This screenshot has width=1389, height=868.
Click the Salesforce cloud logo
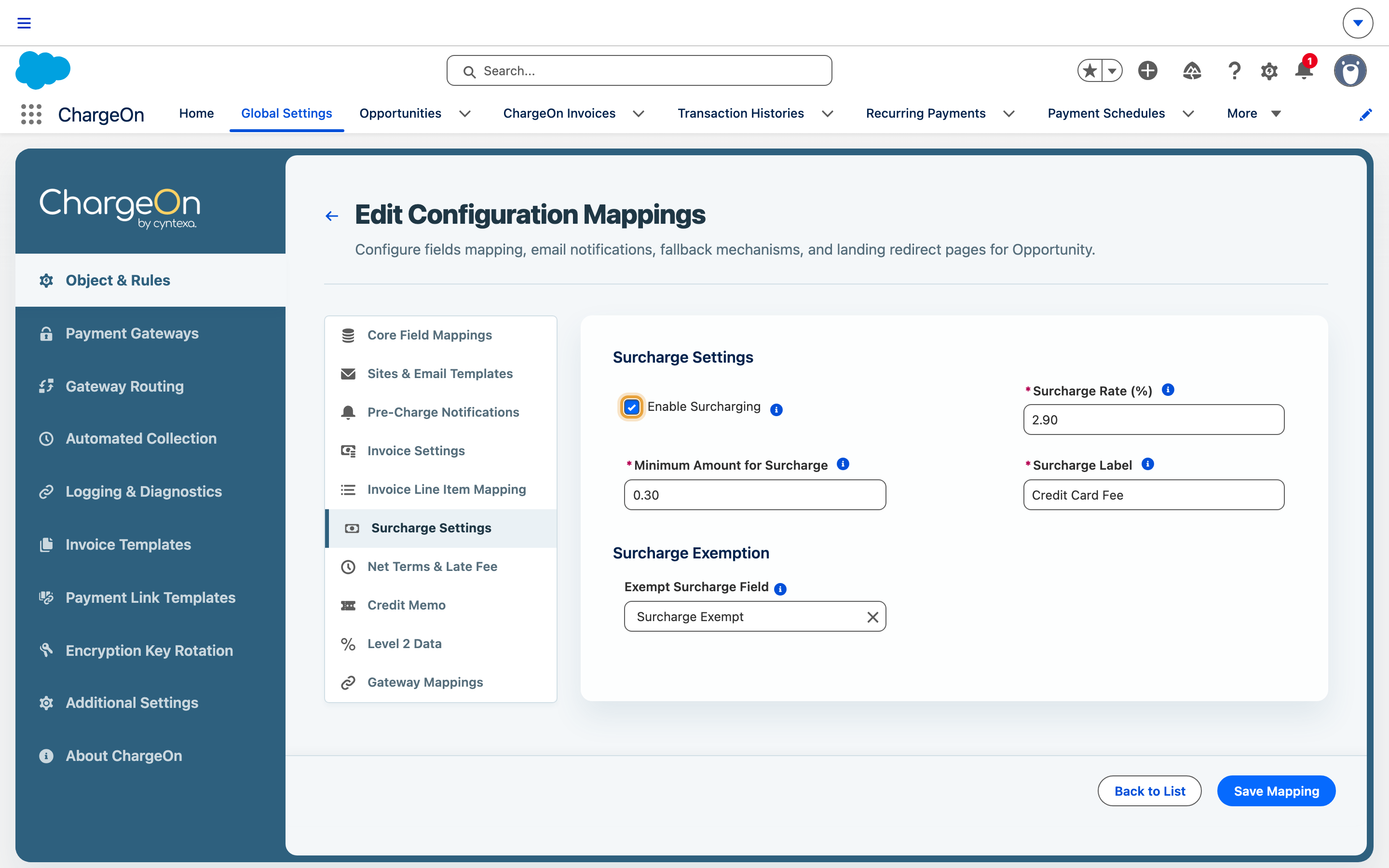[x=43, y=70]
